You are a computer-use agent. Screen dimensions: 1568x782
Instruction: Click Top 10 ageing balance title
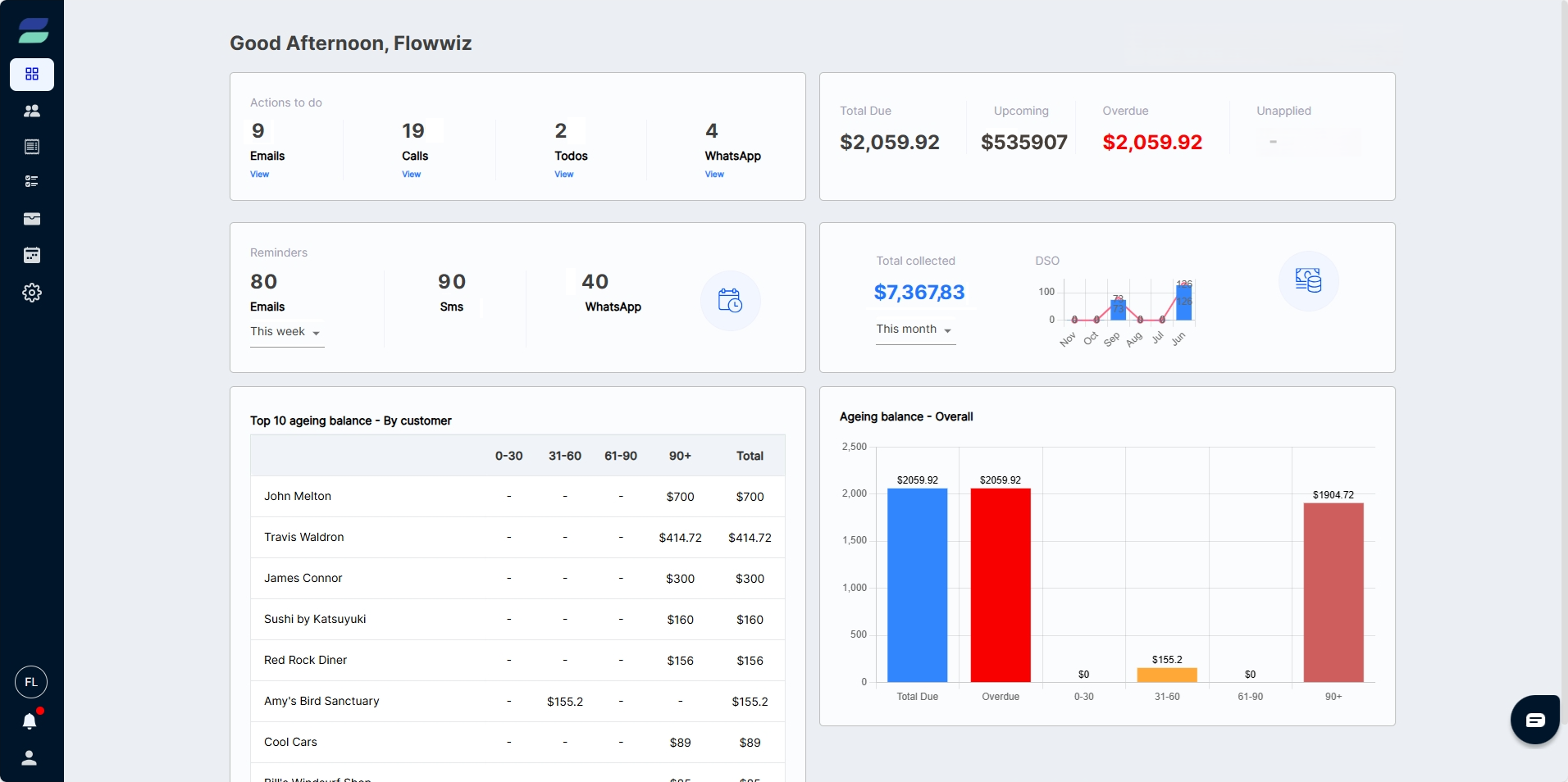tap(351, 421)
